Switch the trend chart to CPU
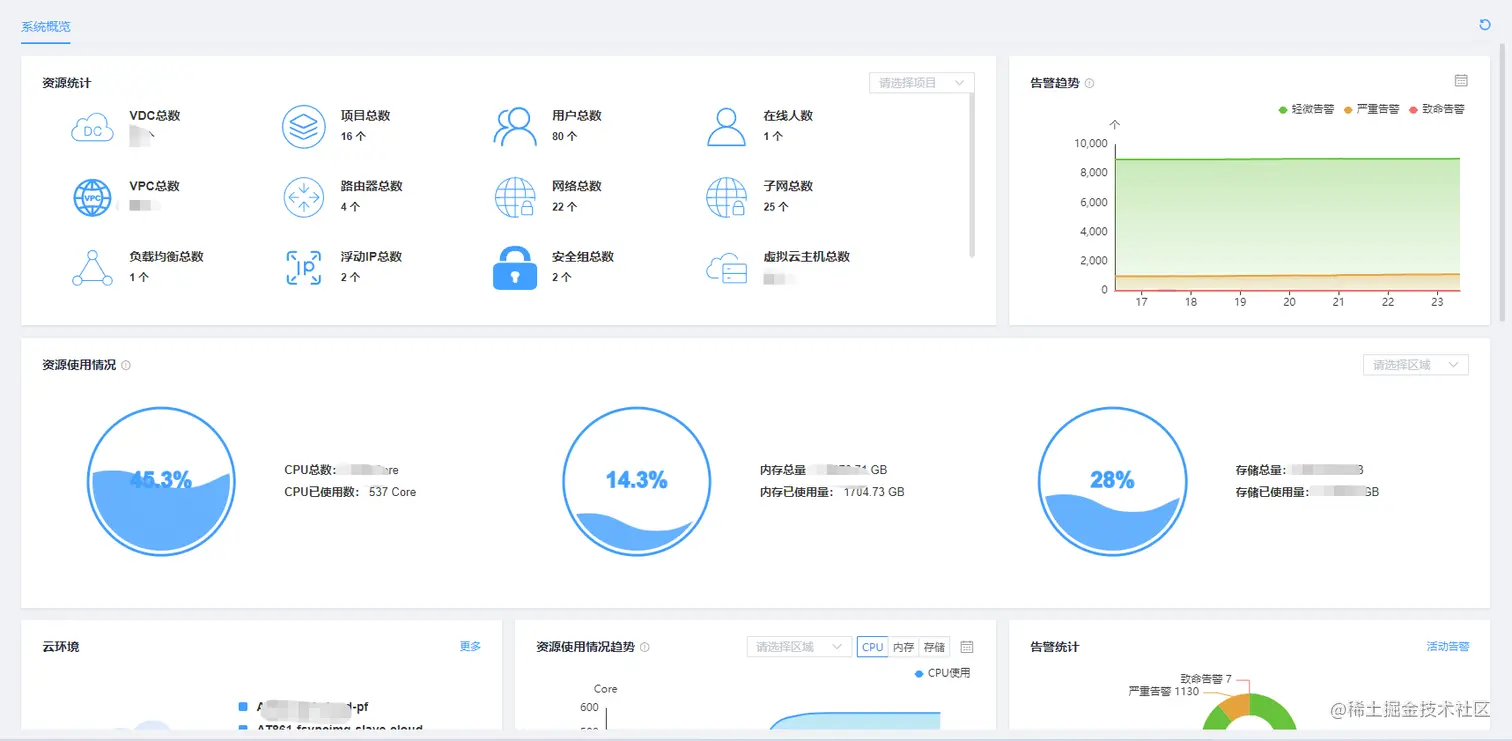Viewport: 1512px width, 741px height. [x=873, y=647]
